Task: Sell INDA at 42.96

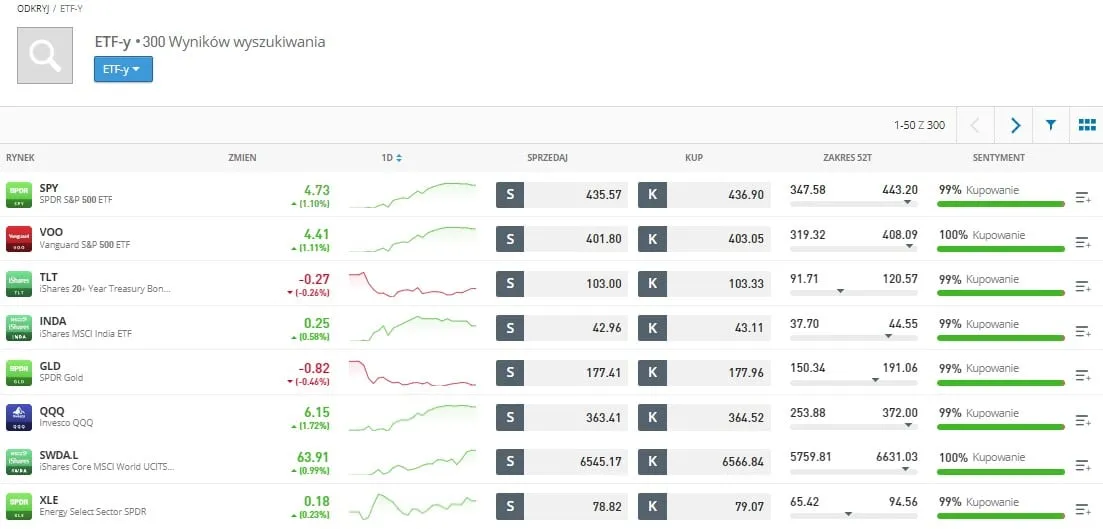Action: tap(562, 328)
